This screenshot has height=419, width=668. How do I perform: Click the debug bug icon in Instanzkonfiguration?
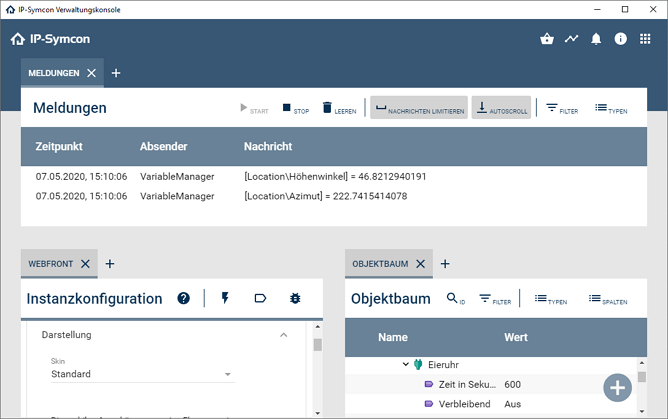click(x=295, y=298)
